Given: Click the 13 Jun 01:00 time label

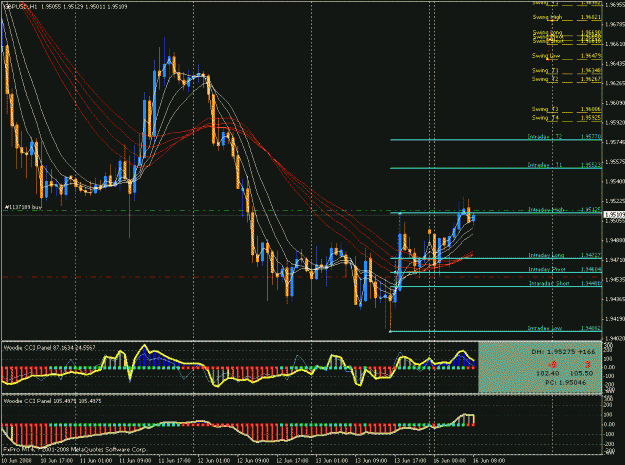Looking at the screenshot, I should coord(332,461).
